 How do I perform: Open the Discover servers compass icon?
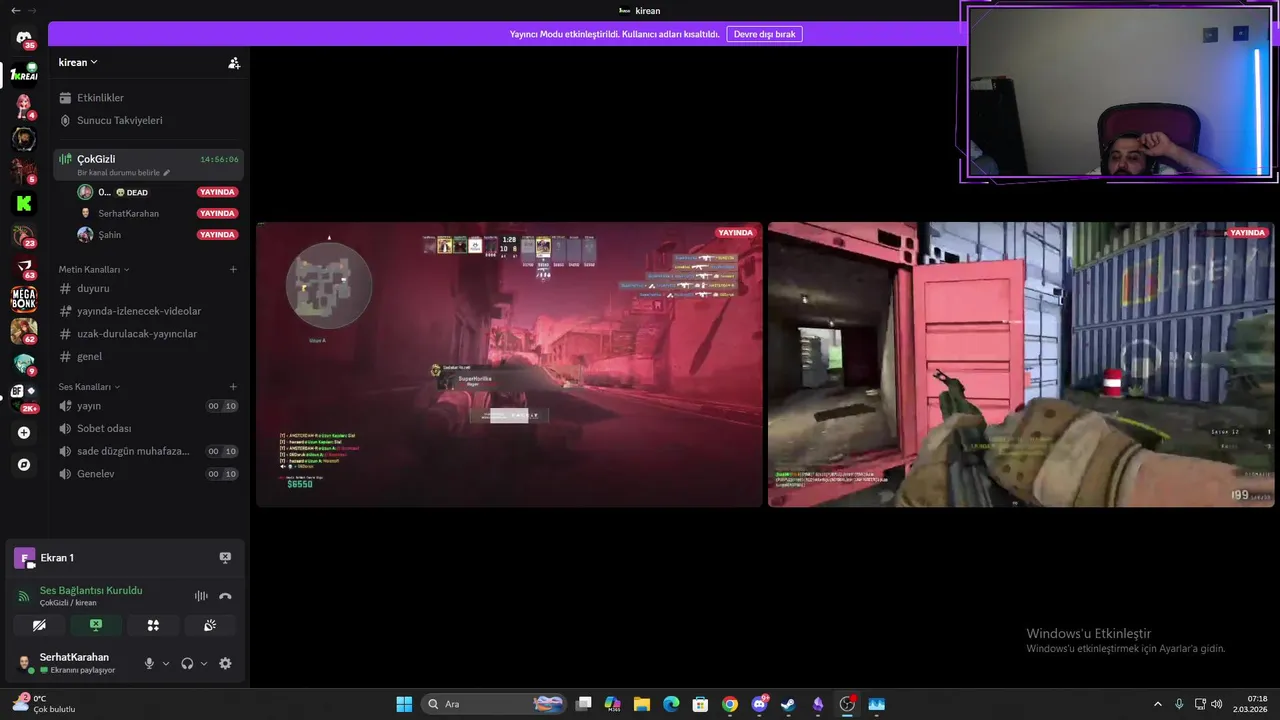point(24,465)
